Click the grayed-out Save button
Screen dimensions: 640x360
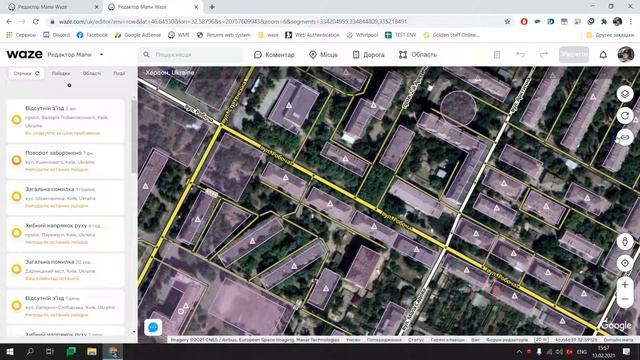(x=573, y=54)
